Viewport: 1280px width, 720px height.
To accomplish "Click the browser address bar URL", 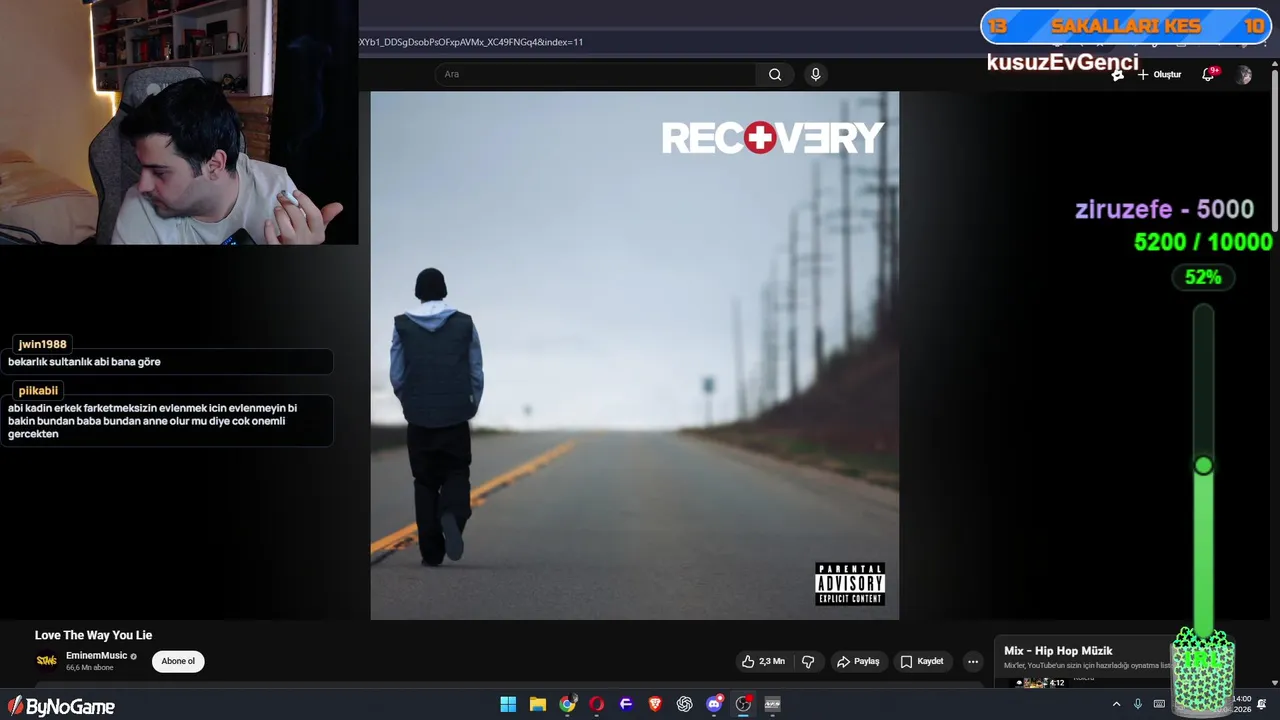I will point(471,42).
